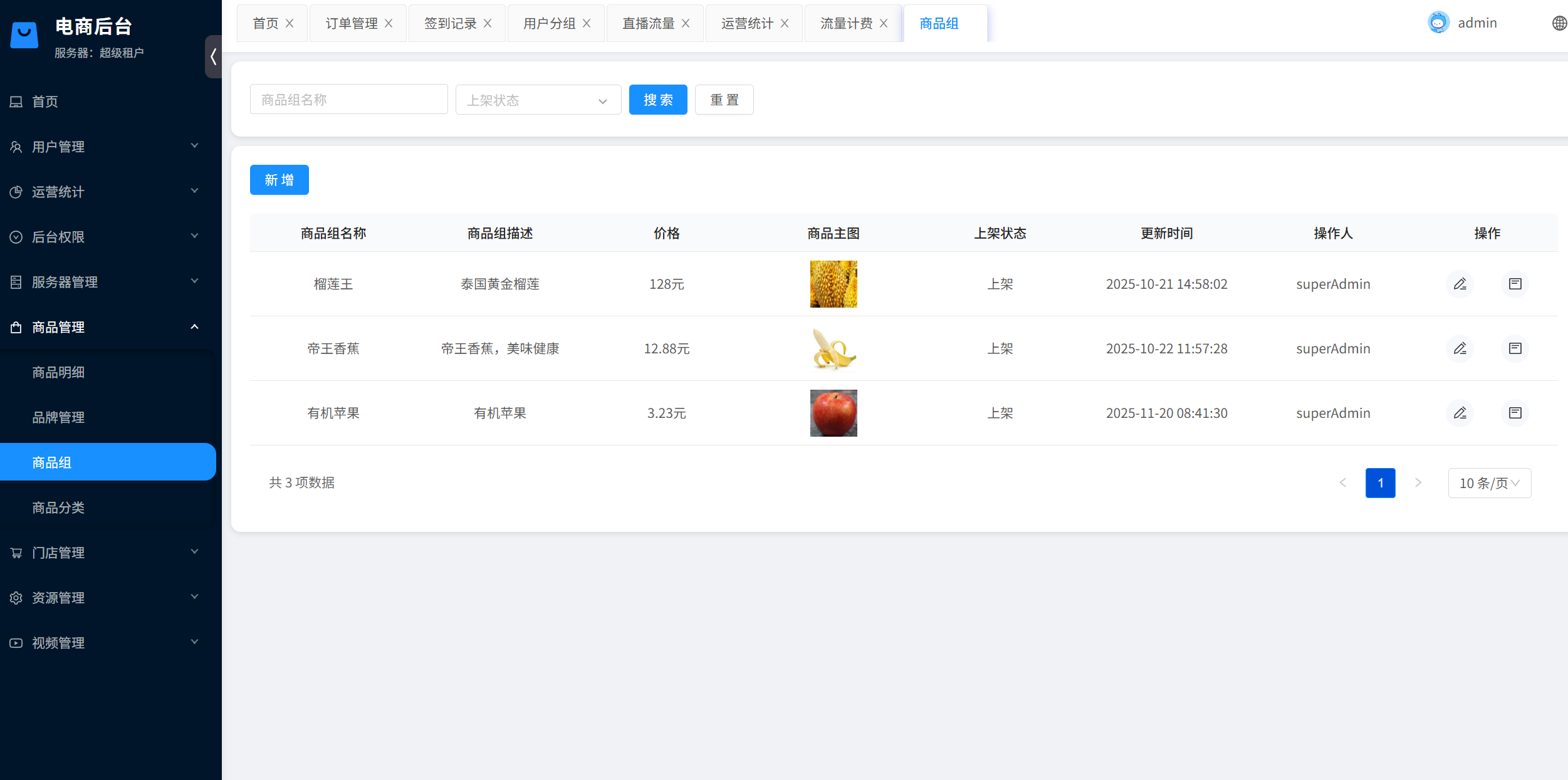Click the 商品组名称 input field
1568x780 pixels.
(x=348, y=98)
